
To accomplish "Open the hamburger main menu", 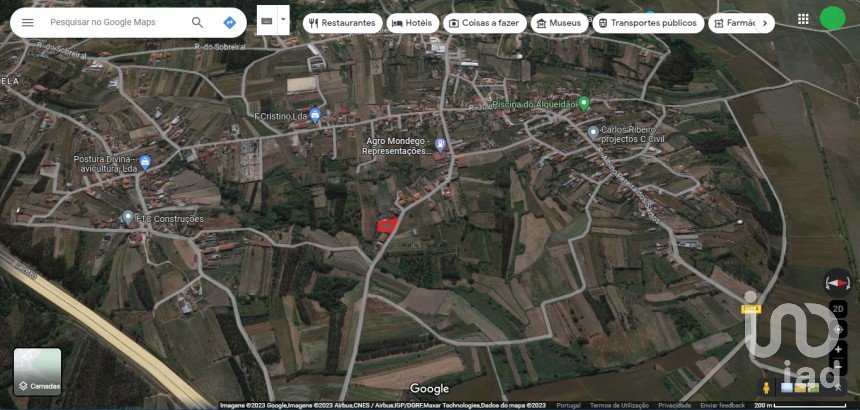I will point(27,22).
